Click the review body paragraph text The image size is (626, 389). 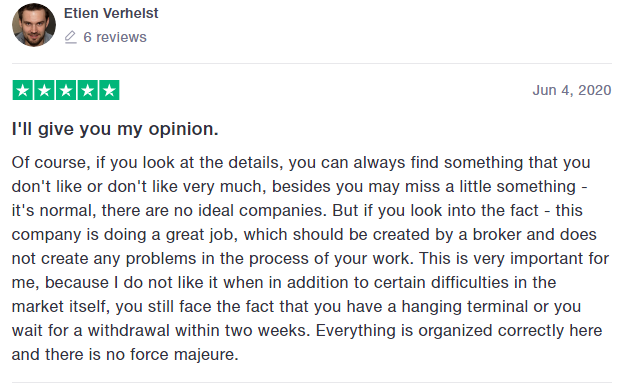coord(311,258)
